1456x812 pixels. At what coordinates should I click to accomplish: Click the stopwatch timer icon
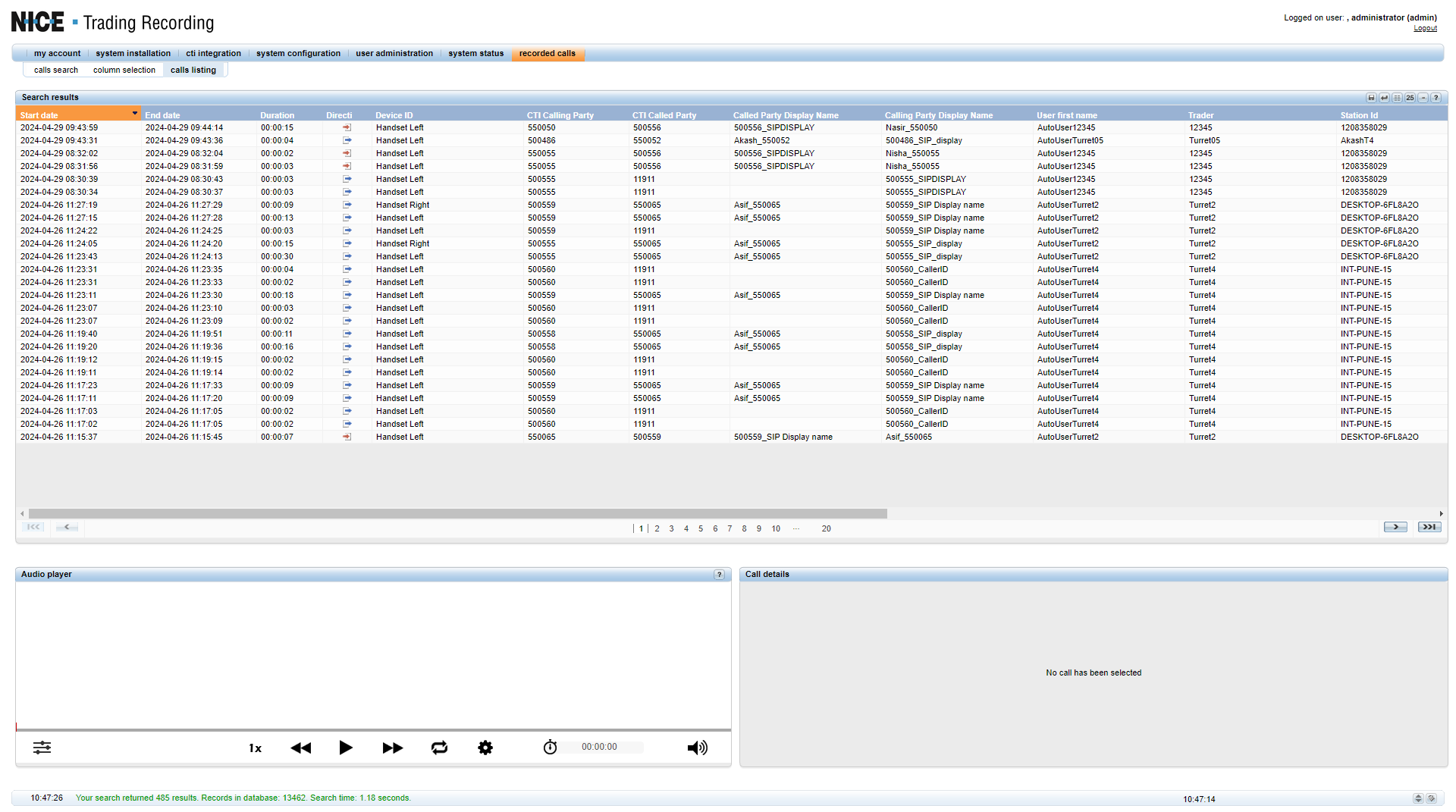[x=550, y=748]
